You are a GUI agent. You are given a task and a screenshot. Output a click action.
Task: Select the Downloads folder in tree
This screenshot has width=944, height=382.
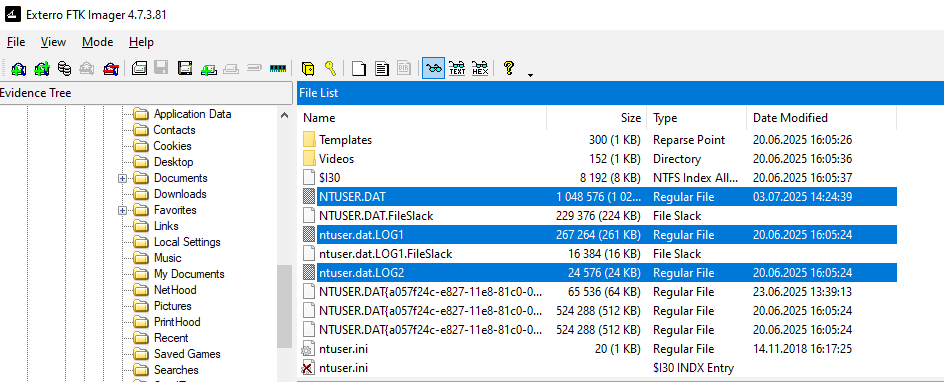pos(179,194)
